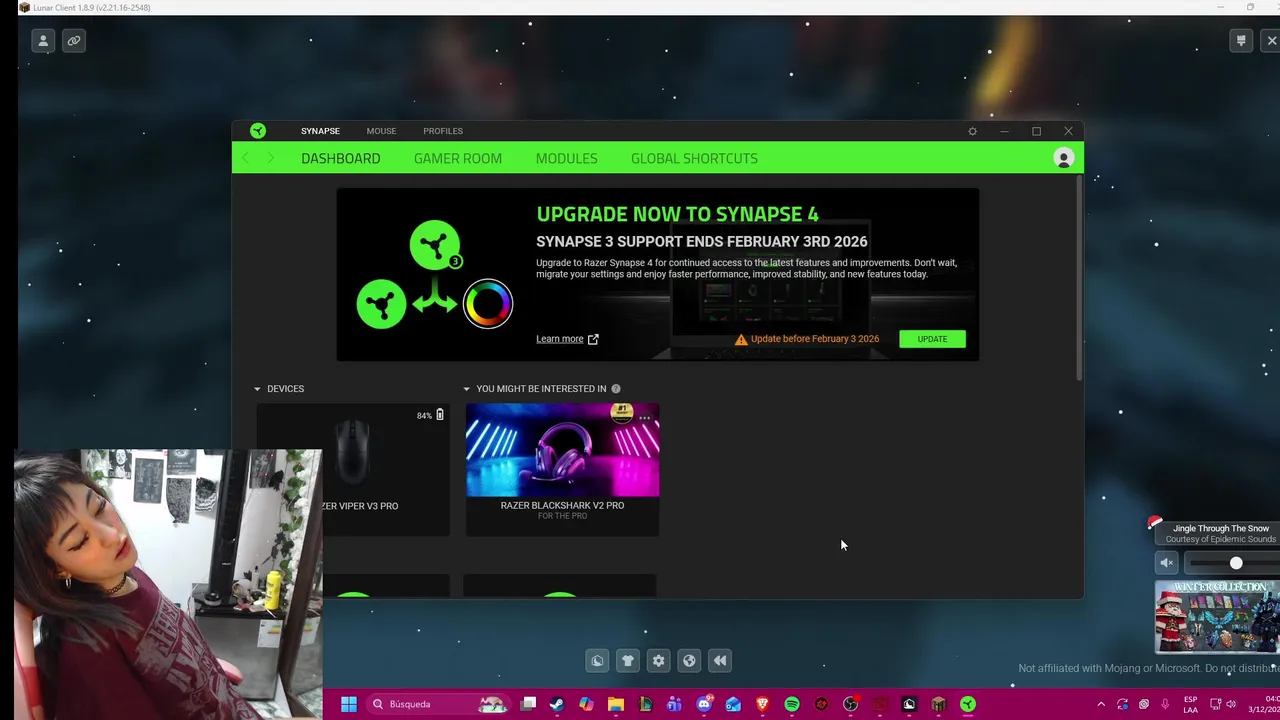Switch to the Synapse tab
1280x720 pixels.
[x=320, y=131]
